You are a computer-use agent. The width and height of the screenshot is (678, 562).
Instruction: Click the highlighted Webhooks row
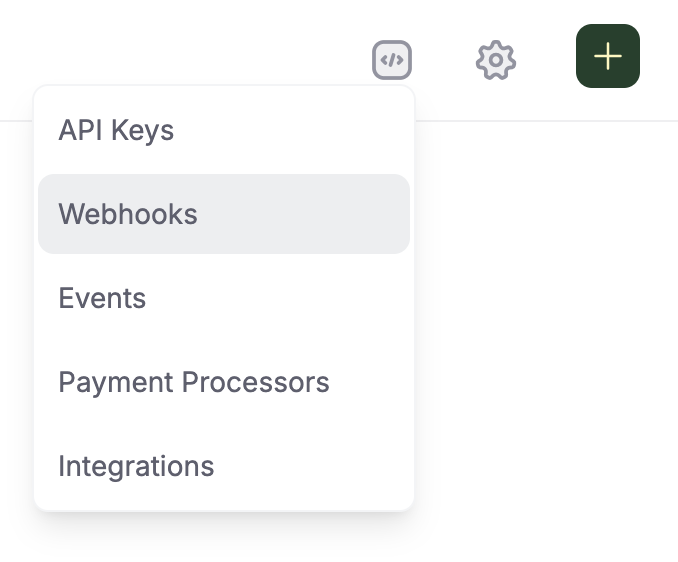pyautogui.click(x=224, y=214)
